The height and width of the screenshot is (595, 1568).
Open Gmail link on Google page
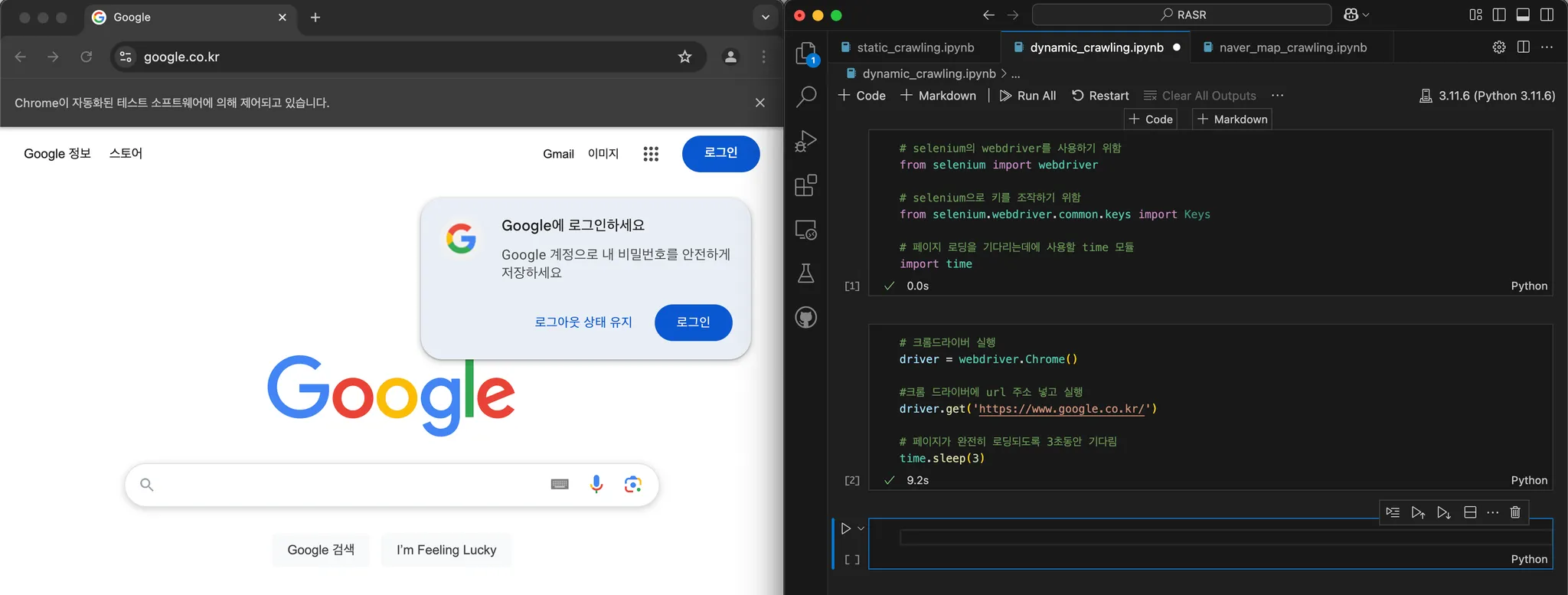click(x=558, y=154)
